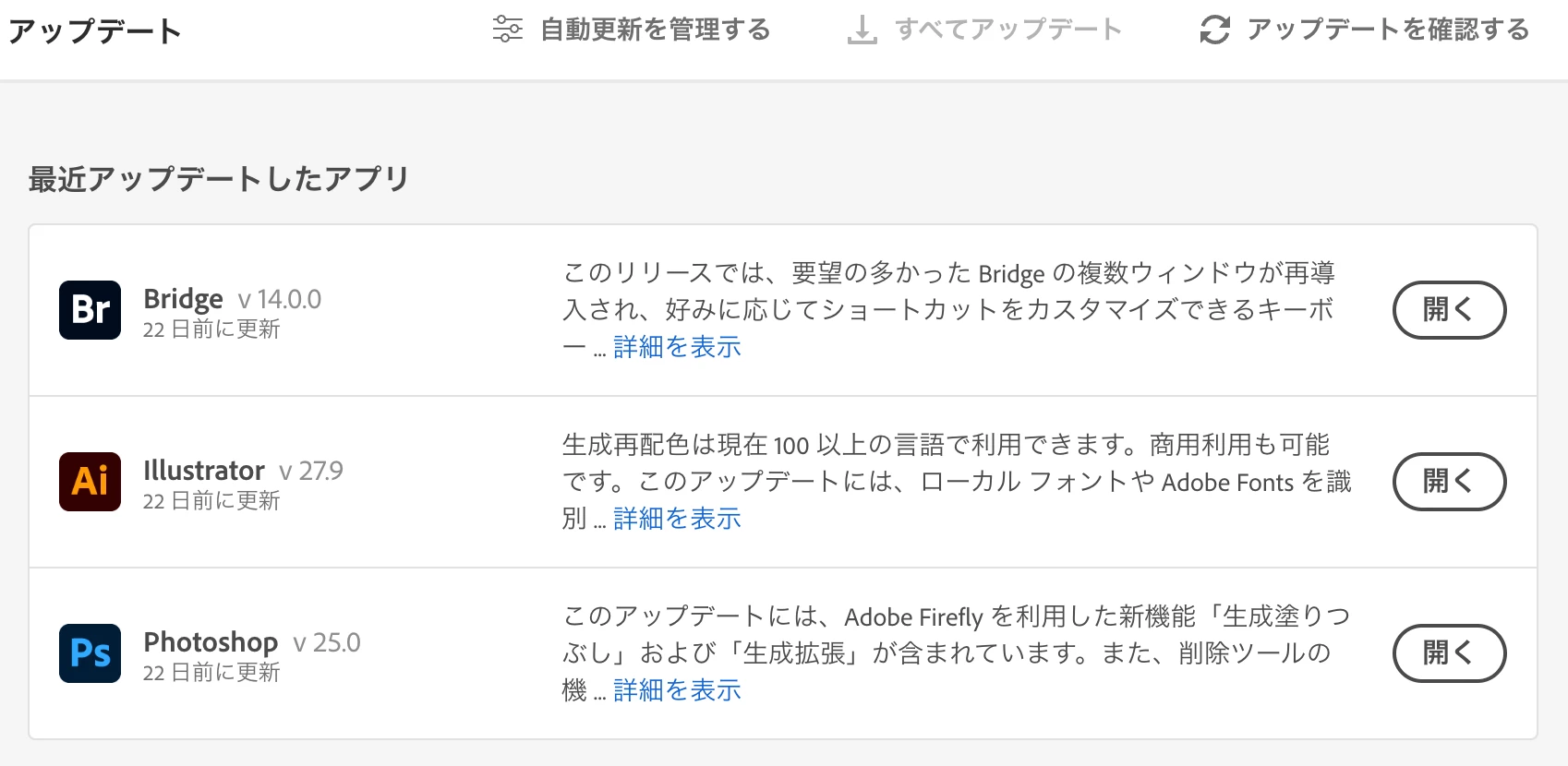
Task: Open 自動更新を管理する settings
Action: click(x=655, y=30)
